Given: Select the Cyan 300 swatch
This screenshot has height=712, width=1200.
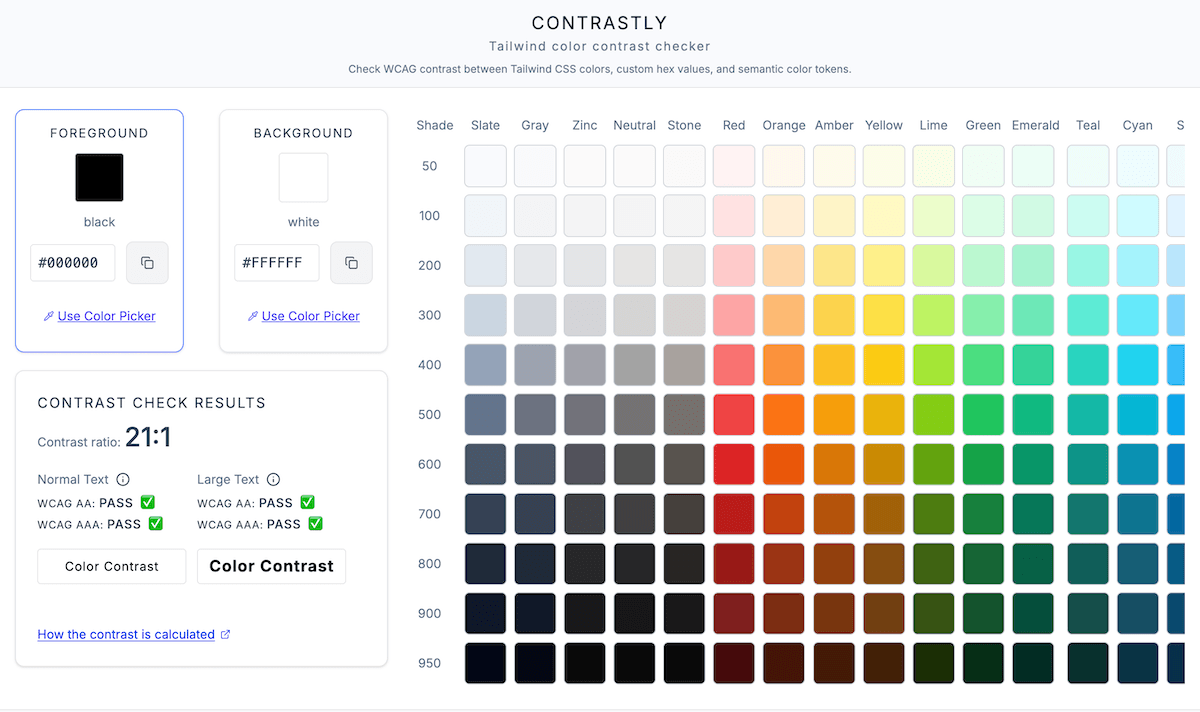Looking at the screenshot, I should tap(1138, 315).
